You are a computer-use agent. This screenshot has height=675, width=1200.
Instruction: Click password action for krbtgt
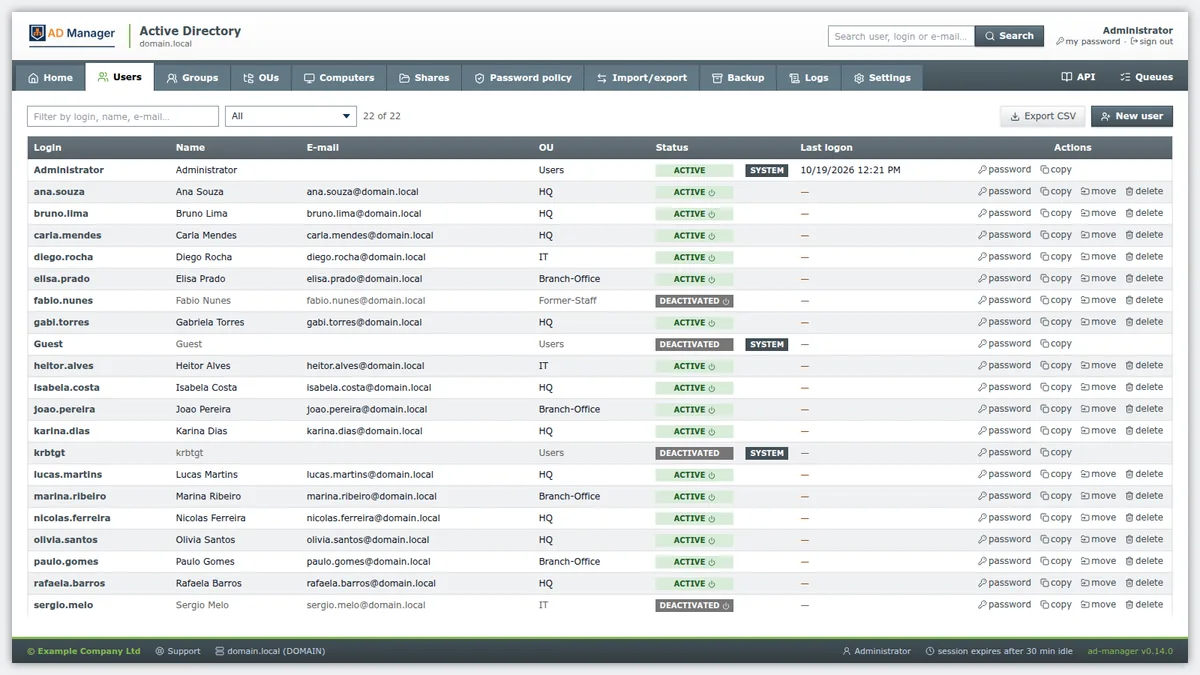click(1004, 453)
